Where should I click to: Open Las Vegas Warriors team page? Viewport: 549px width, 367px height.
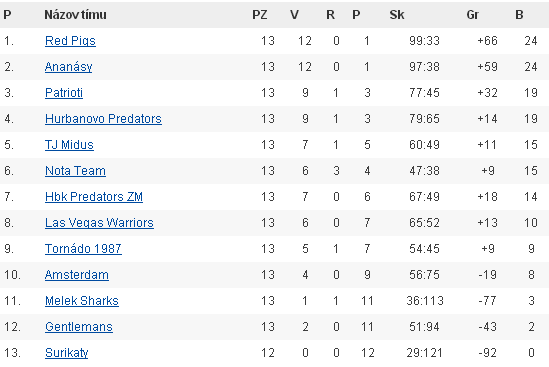click(99, 223)
